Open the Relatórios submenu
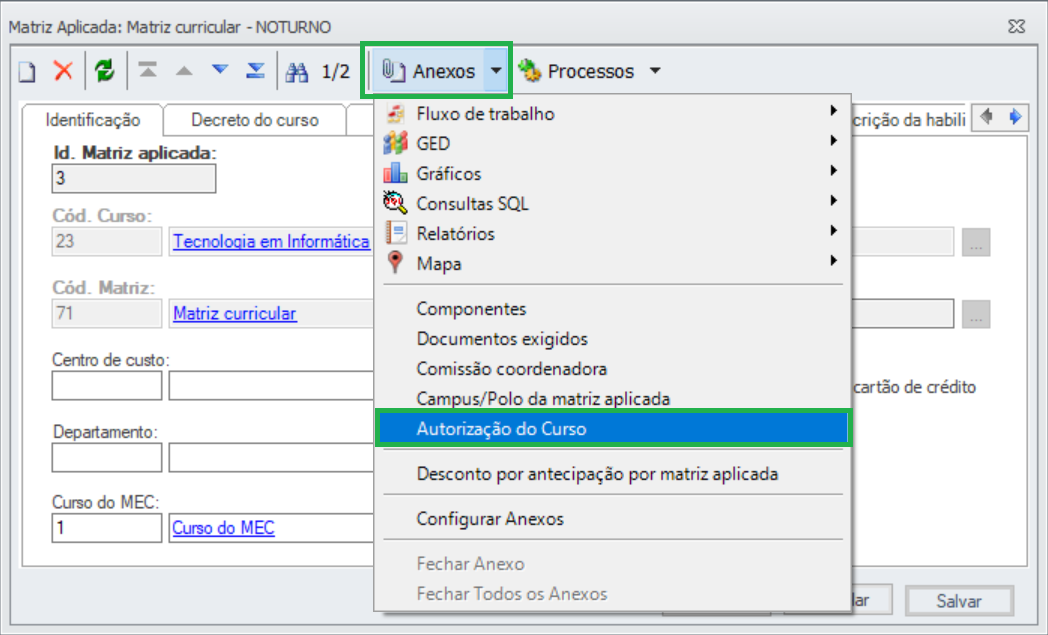Image resolution: width=1048 pixels, height=635 pixels. tap(611, 233)
